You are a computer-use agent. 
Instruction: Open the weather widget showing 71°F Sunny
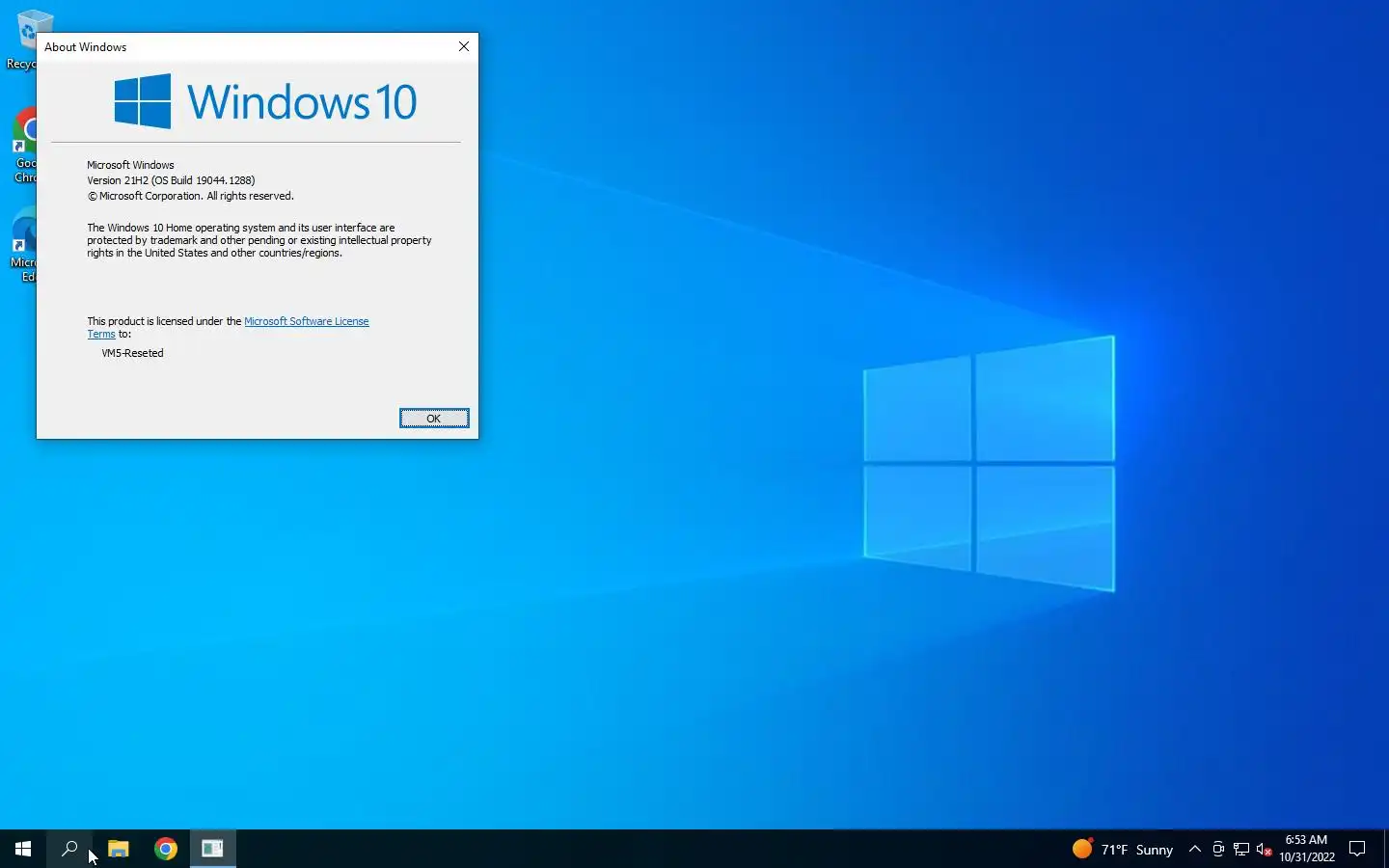1123,849
